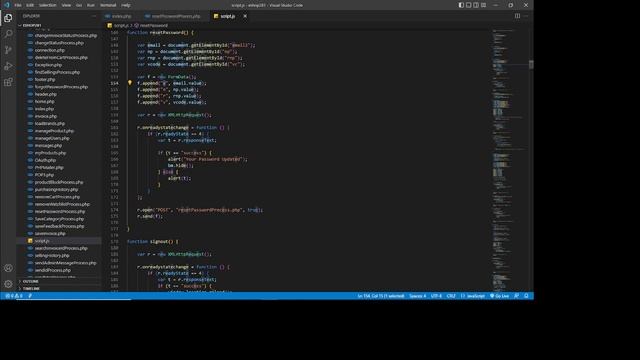Open the Explorer More Actions ellipsis
Image resolution: width=640 pixels, height=360 pixels.
click(x=94, y=16)
